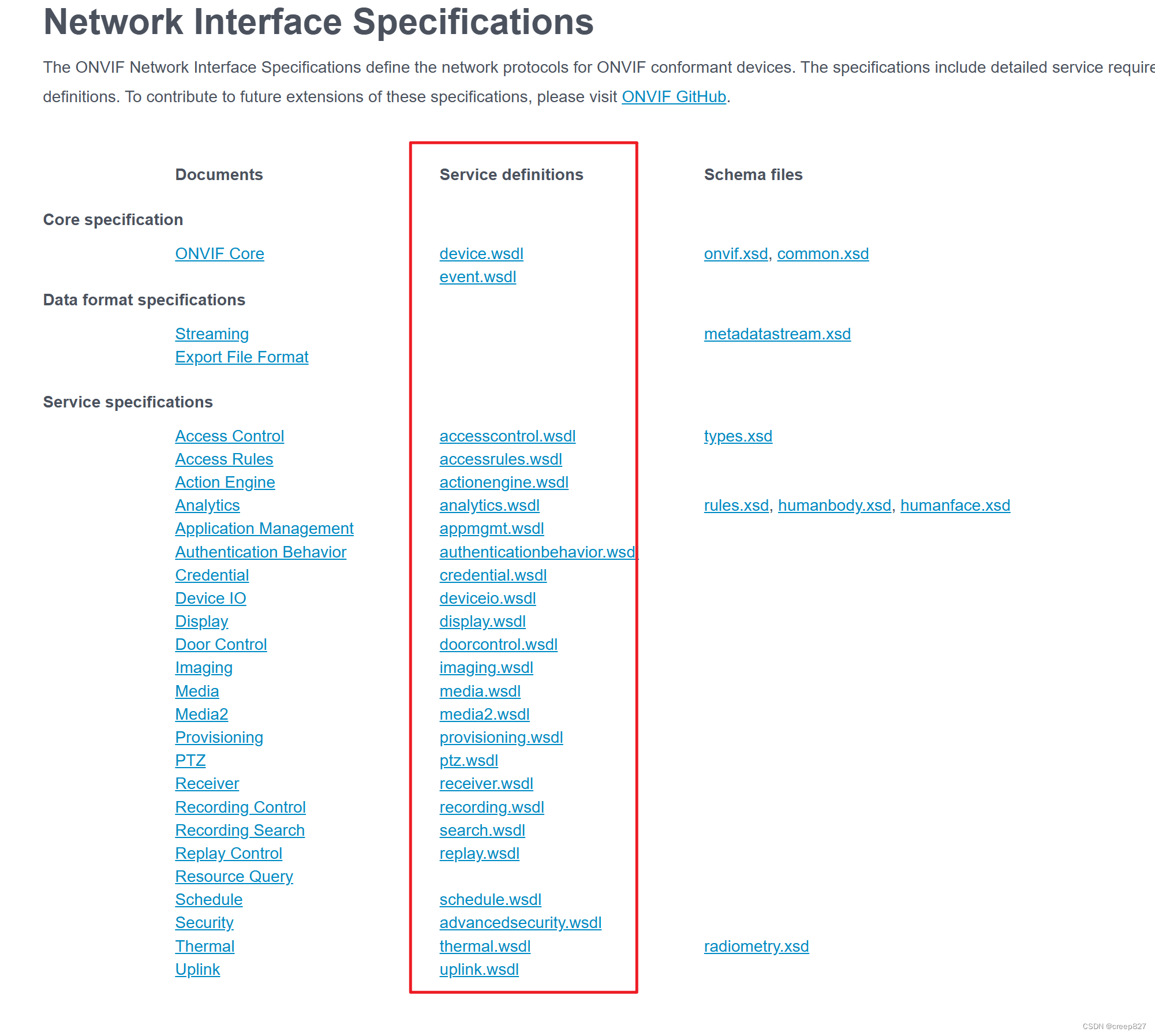Open the onvif.xsd schema file
The width and height of the screenshot is (1155, 1036).
(735, 253)
